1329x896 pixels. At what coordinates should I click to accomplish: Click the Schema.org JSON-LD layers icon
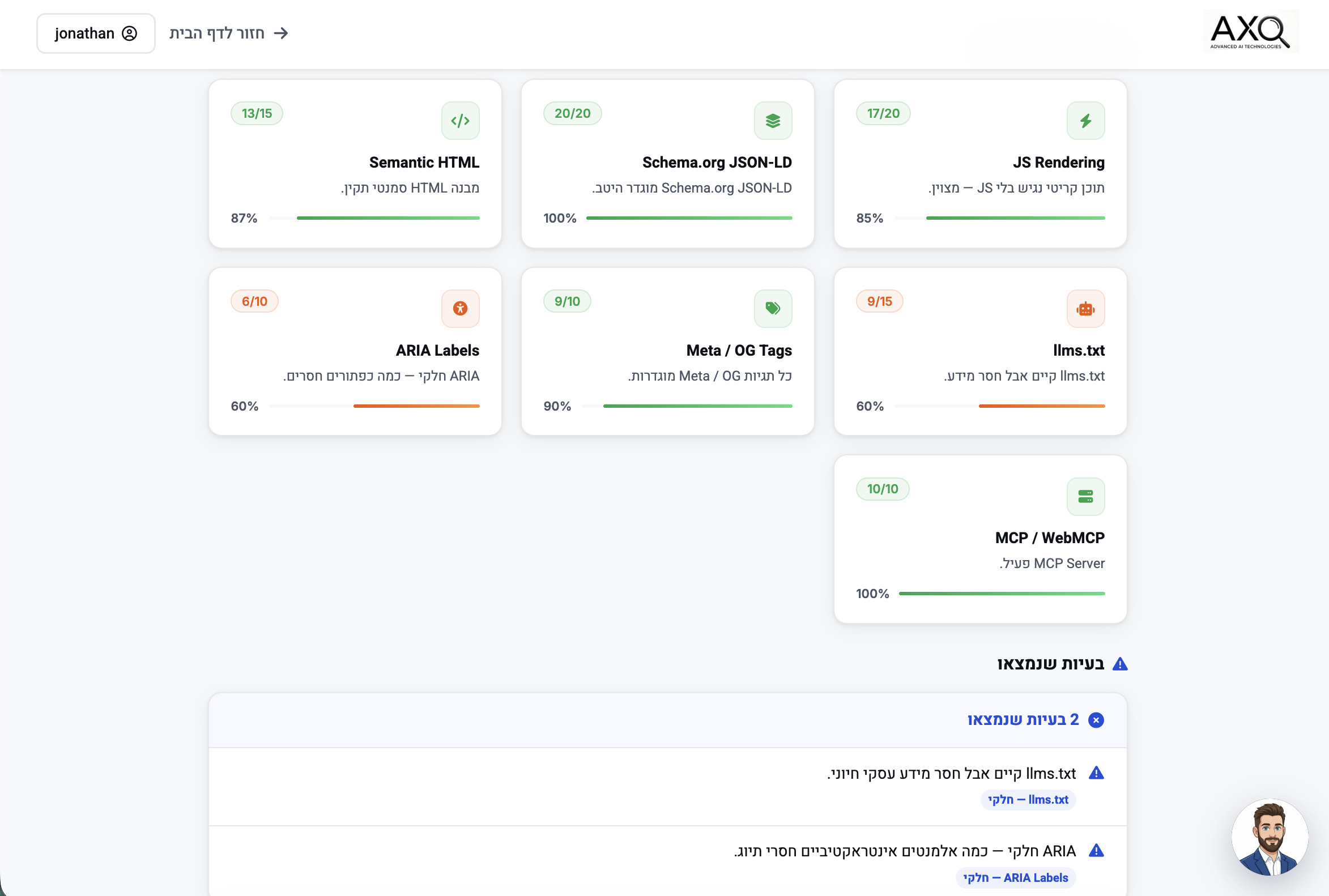[773, 121]
